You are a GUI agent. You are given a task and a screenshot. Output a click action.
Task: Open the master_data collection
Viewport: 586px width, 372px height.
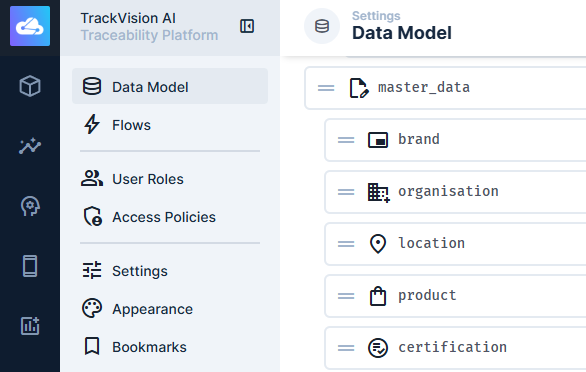(x=445, y=88)
